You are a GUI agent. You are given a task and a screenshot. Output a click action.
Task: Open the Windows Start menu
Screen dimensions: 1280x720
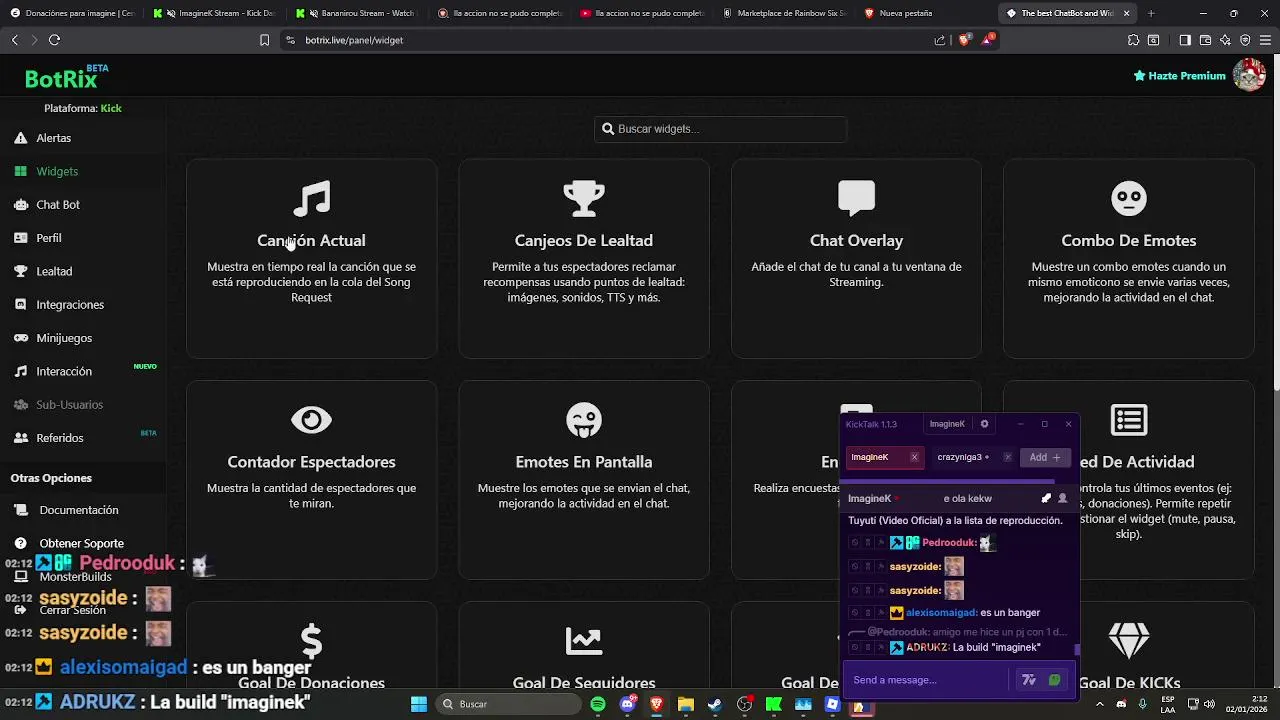(x=419, y=704)
